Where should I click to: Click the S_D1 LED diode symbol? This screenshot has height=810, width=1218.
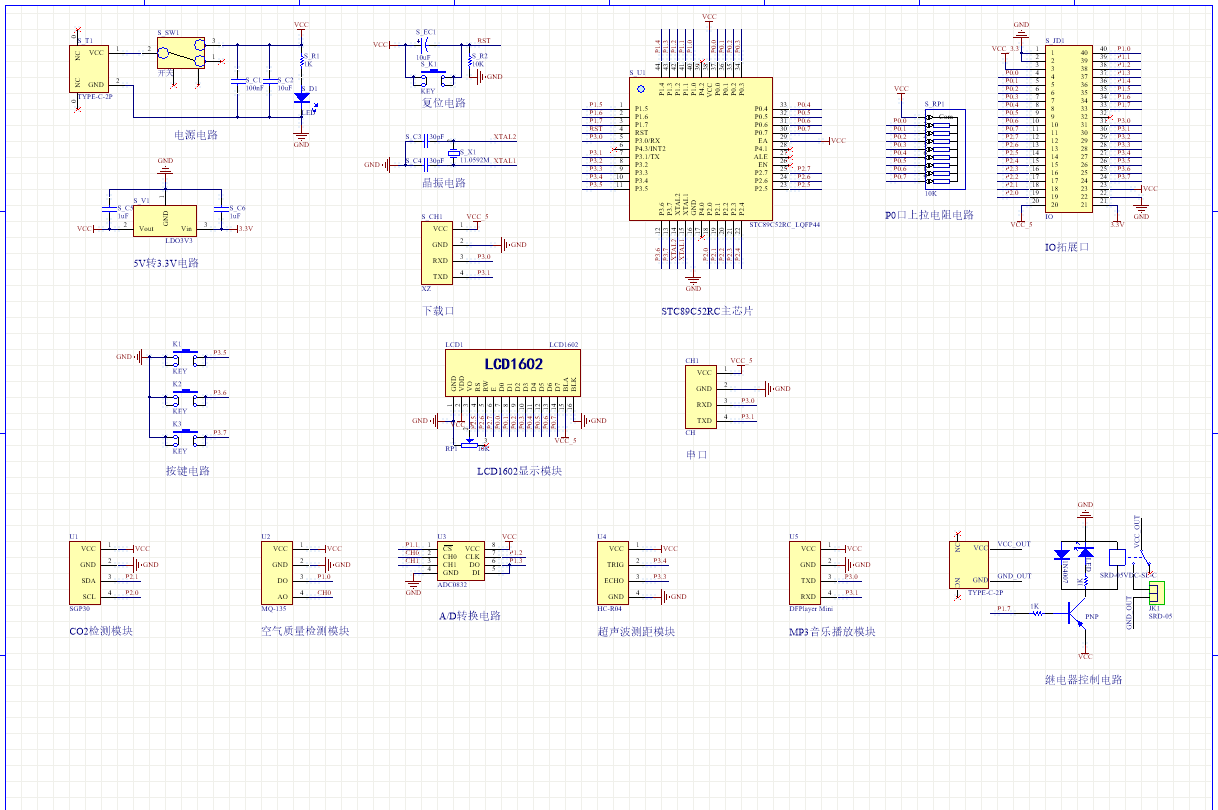[x=301, y=98]
